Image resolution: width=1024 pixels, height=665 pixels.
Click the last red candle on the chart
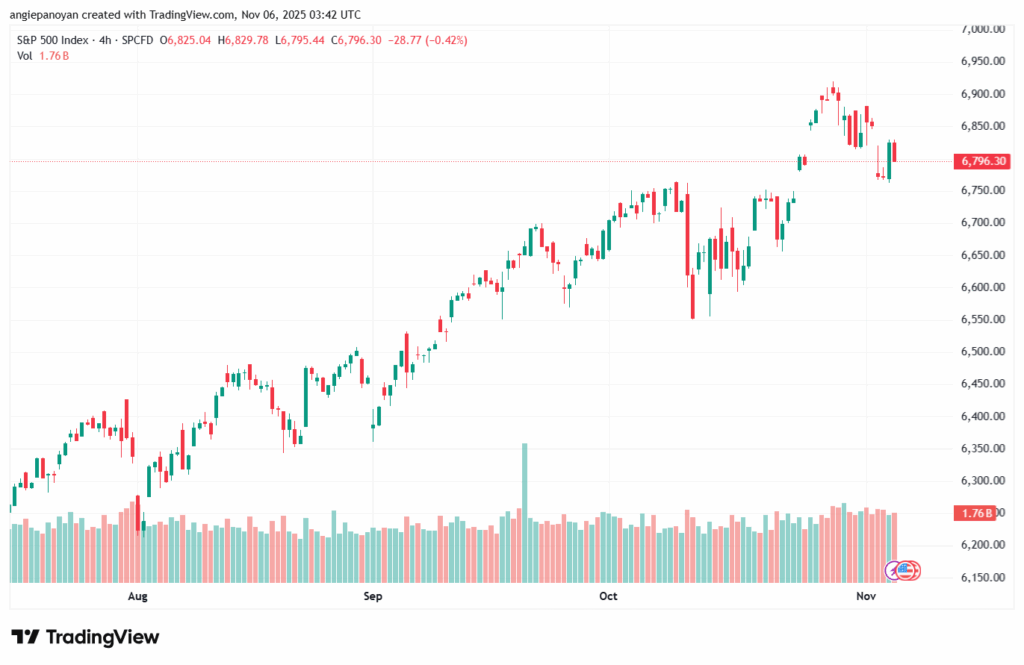tap(894, 151)
